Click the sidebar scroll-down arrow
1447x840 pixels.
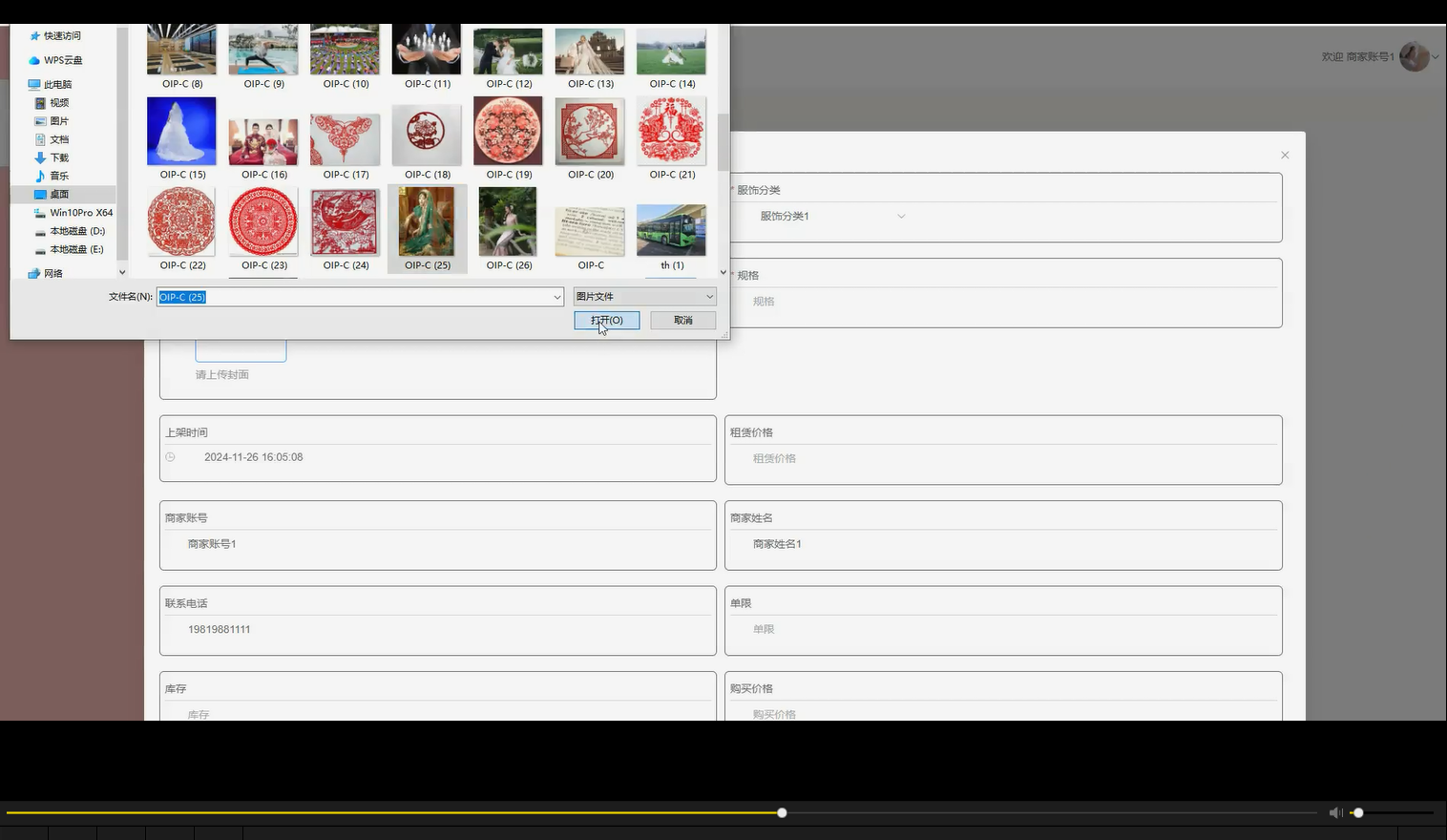[121, 272]
